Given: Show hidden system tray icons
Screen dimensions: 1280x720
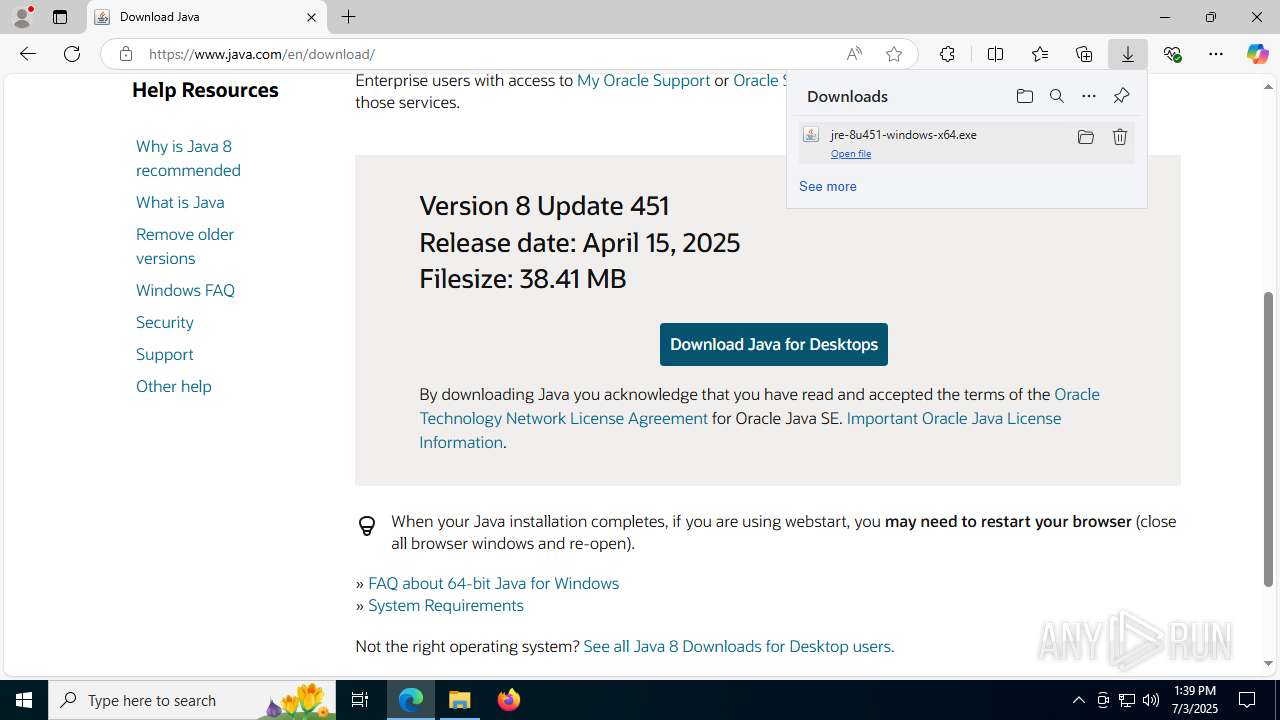Looking at the screenshot, I should tap(1078, 700).
